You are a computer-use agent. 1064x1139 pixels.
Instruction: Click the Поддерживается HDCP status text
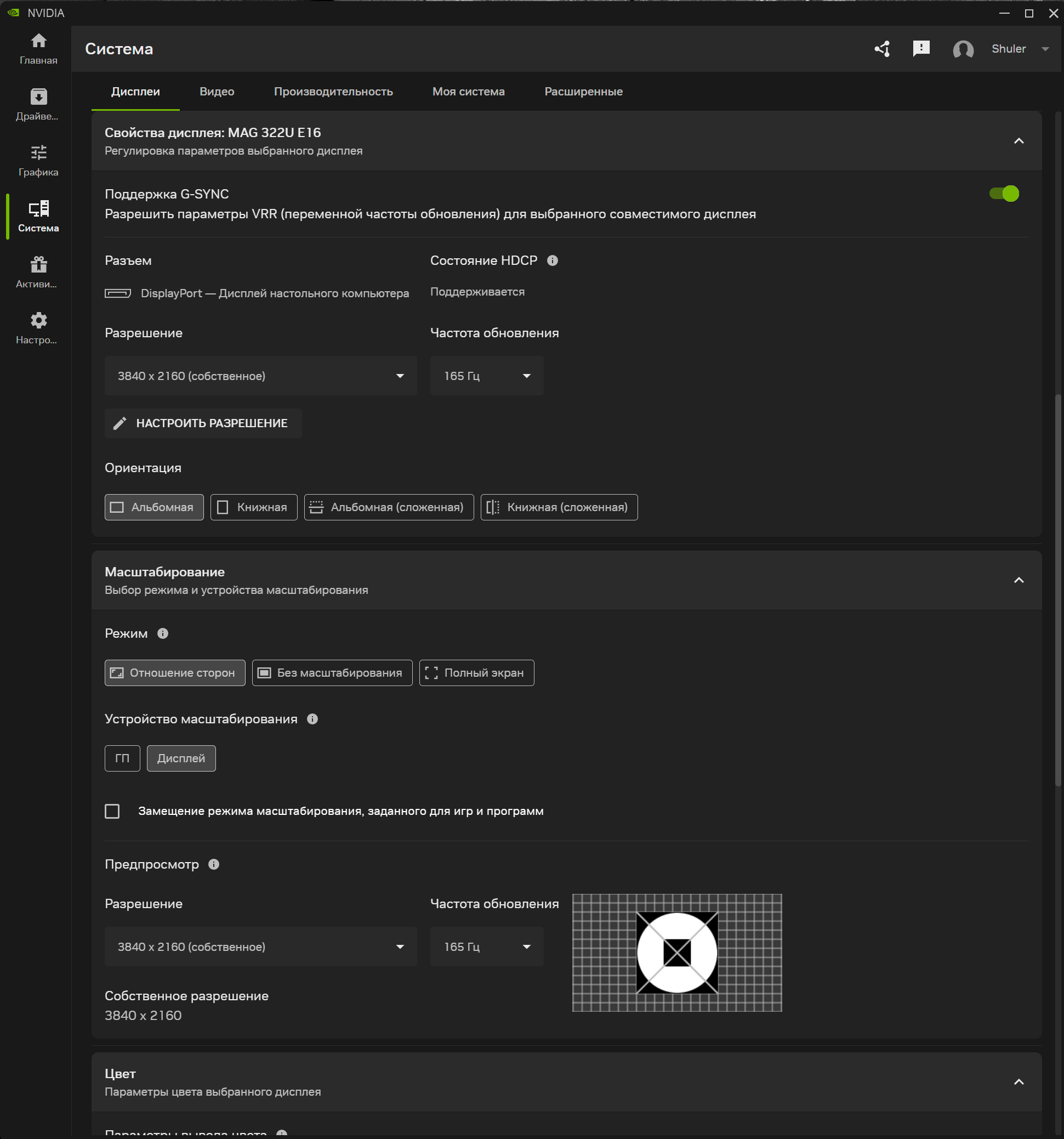click(477, 292)
